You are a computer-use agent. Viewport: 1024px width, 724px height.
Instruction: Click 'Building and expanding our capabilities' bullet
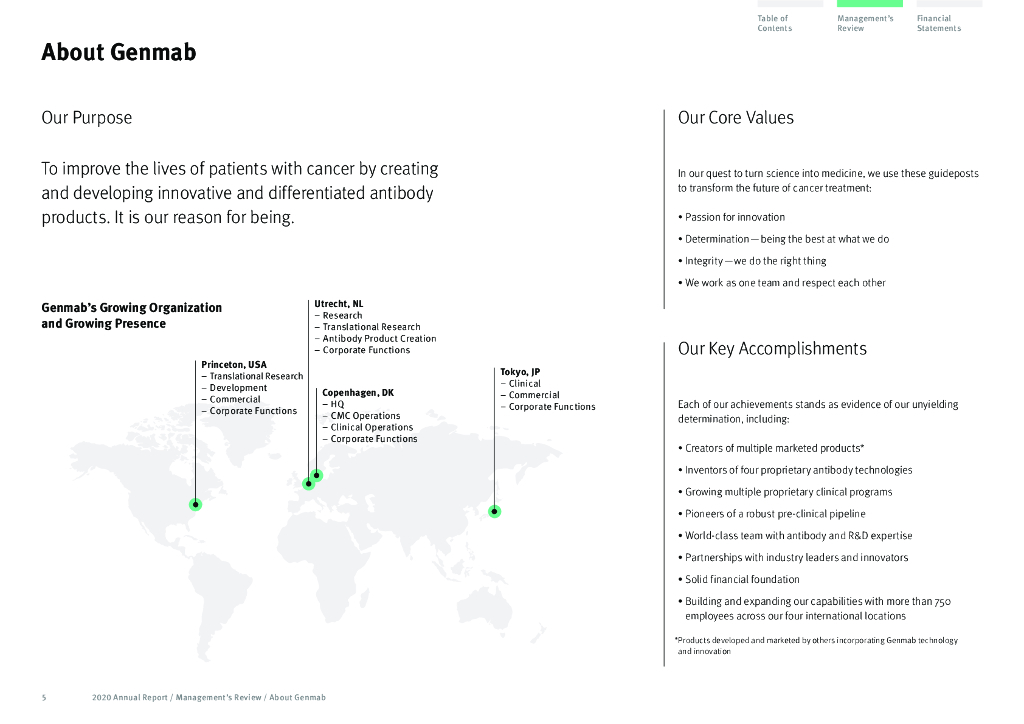pos(814,608)
